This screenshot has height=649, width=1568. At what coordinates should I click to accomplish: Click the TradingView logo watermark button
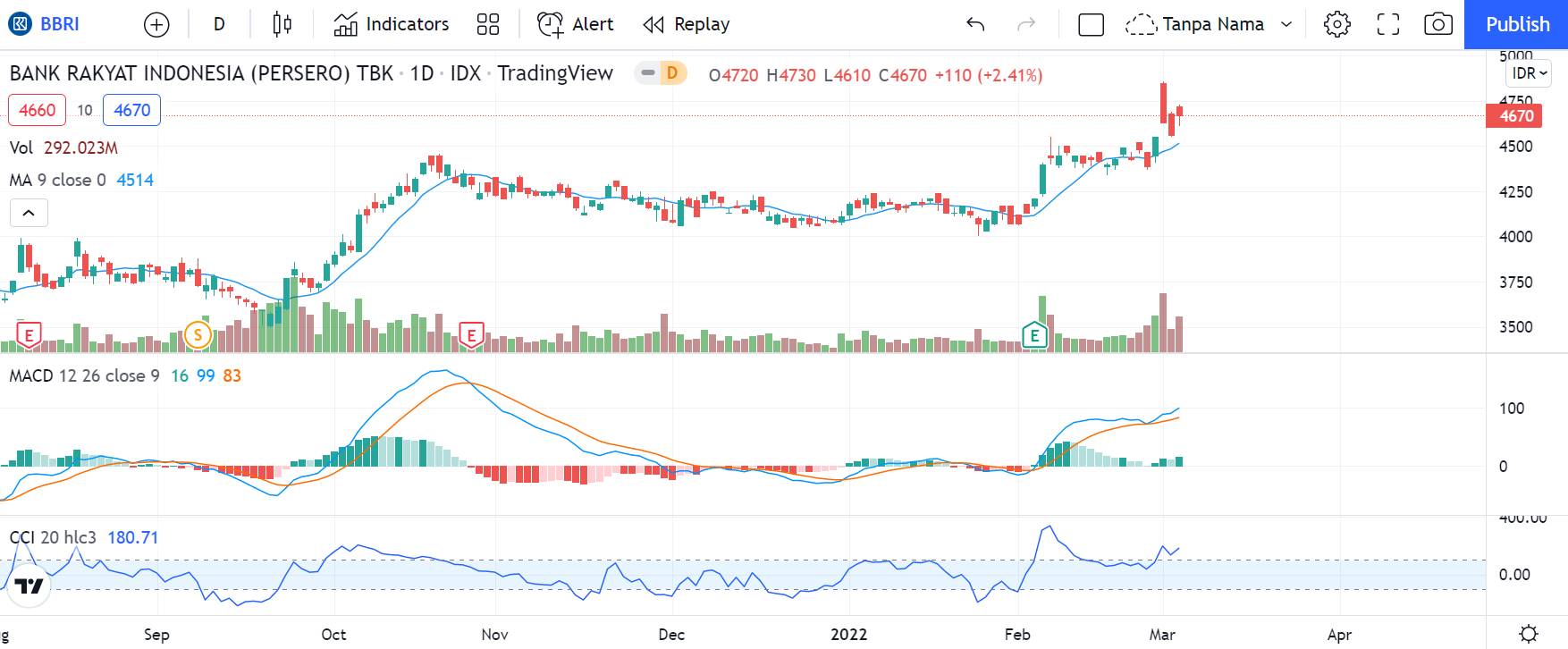click(30, 586)
